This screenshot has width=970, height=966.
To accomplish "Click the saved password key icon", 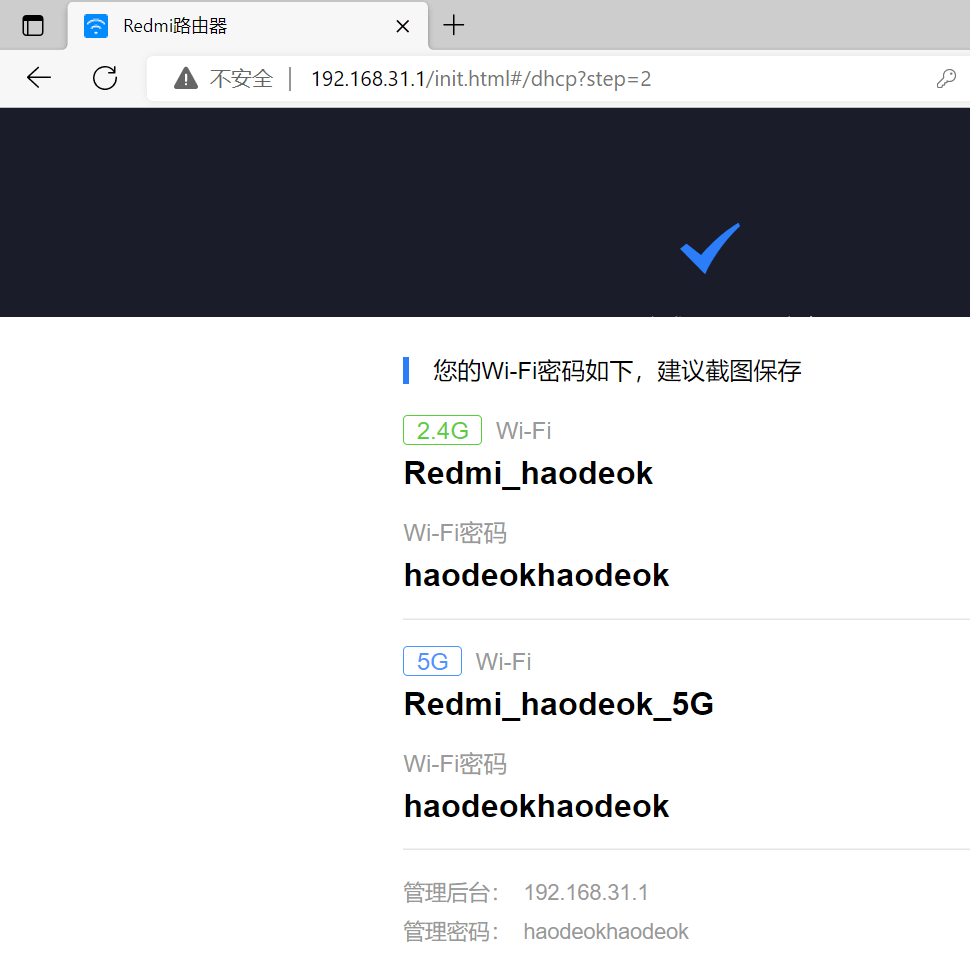I will [x=946, y=79].
